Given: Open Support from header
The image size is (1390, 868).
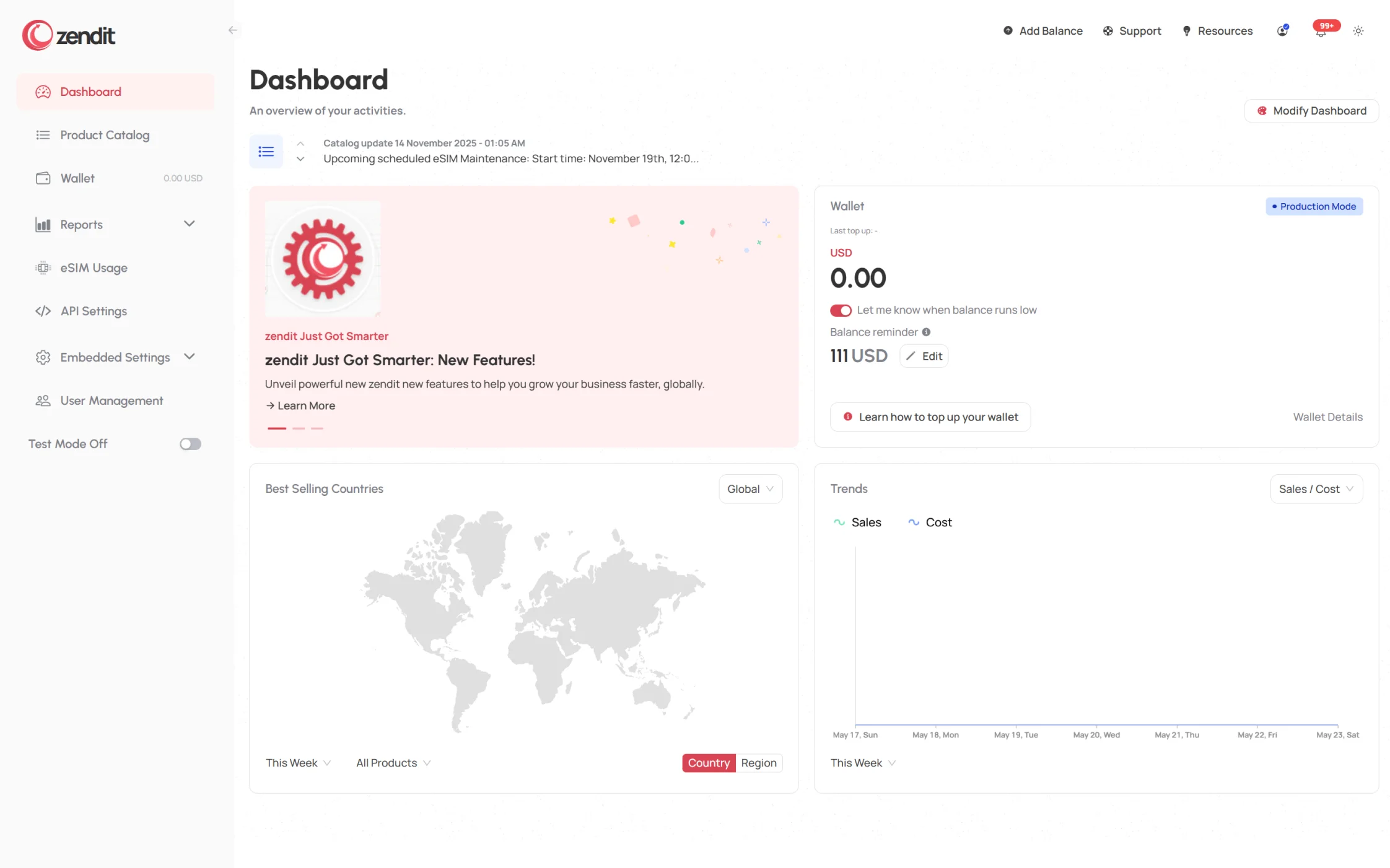Looking at the screenshot, I should 1132,31.
